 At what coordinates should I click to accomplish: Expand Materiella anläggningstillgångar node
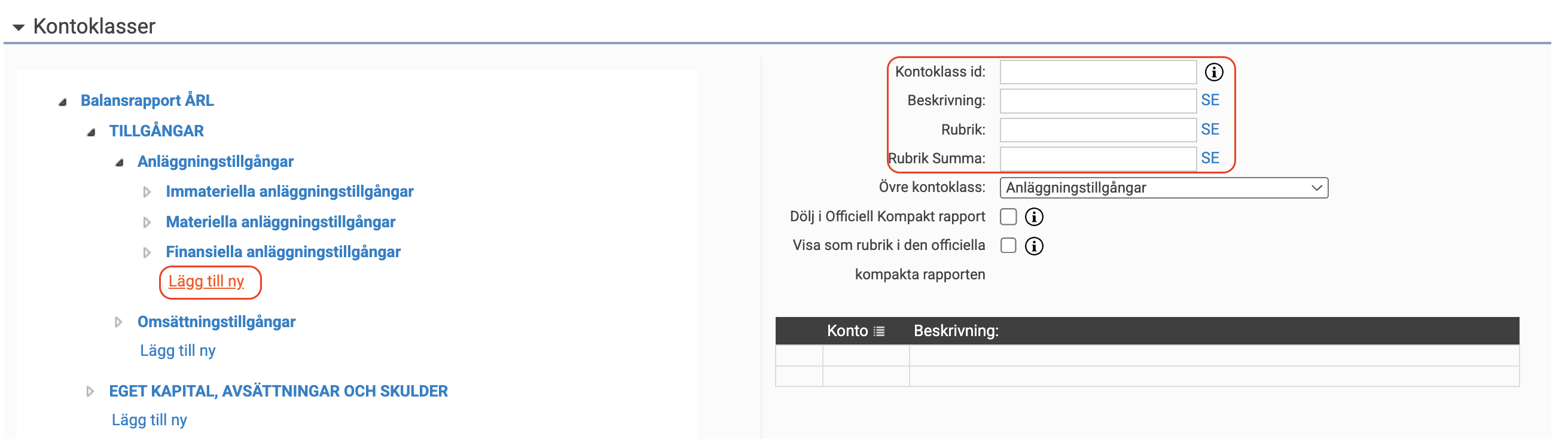147,223
